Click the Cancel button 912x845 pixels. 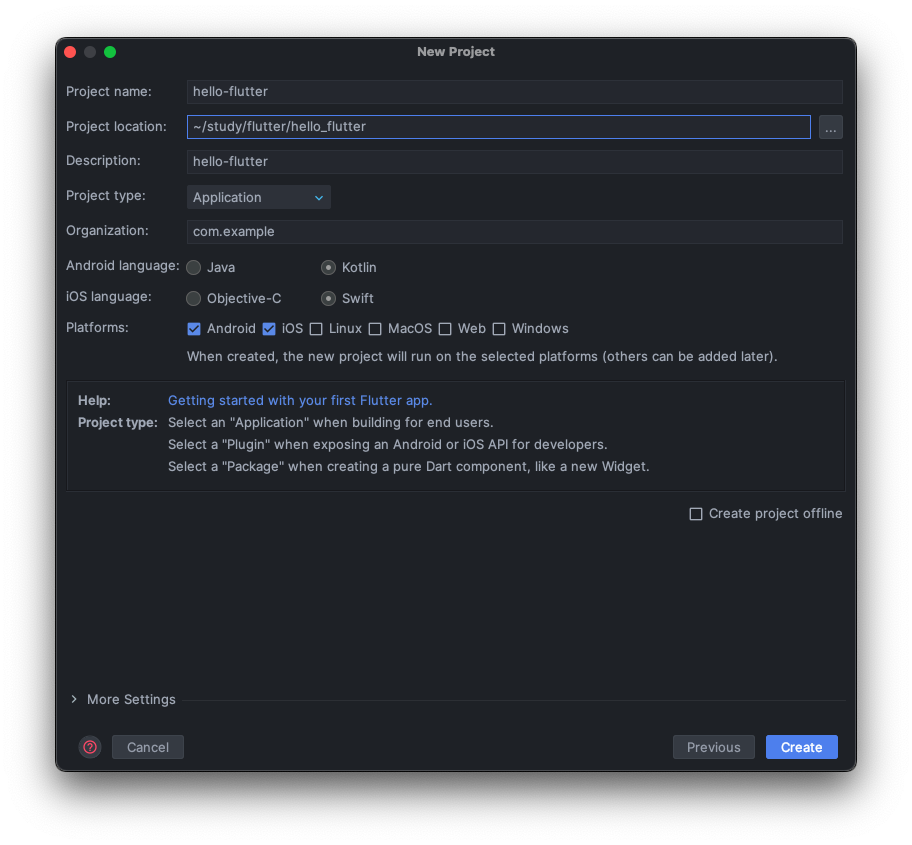(148, 747)
